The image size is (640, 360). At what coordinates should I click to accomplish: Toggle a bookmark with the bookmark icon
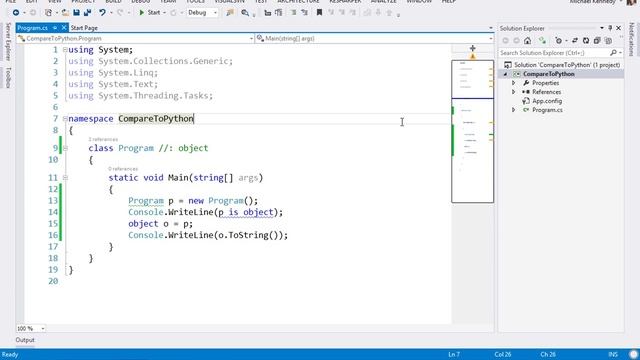pos(319,13)
